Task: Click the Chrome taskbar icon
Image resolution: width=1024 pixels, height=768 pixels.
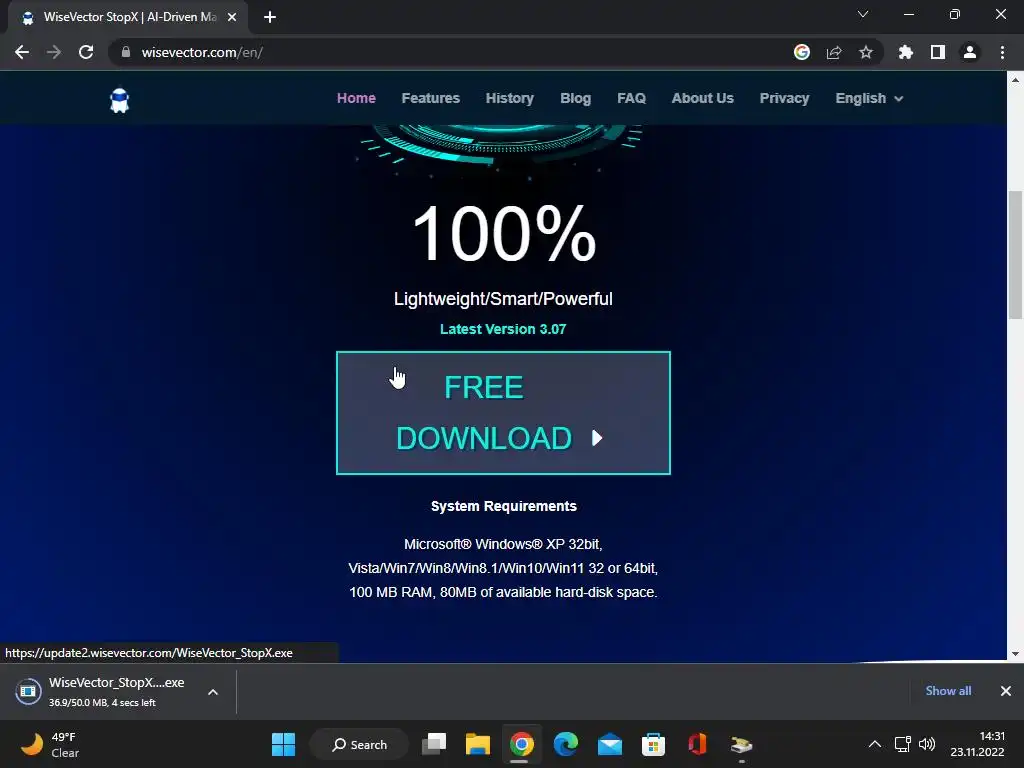Action: click(521, 744)
